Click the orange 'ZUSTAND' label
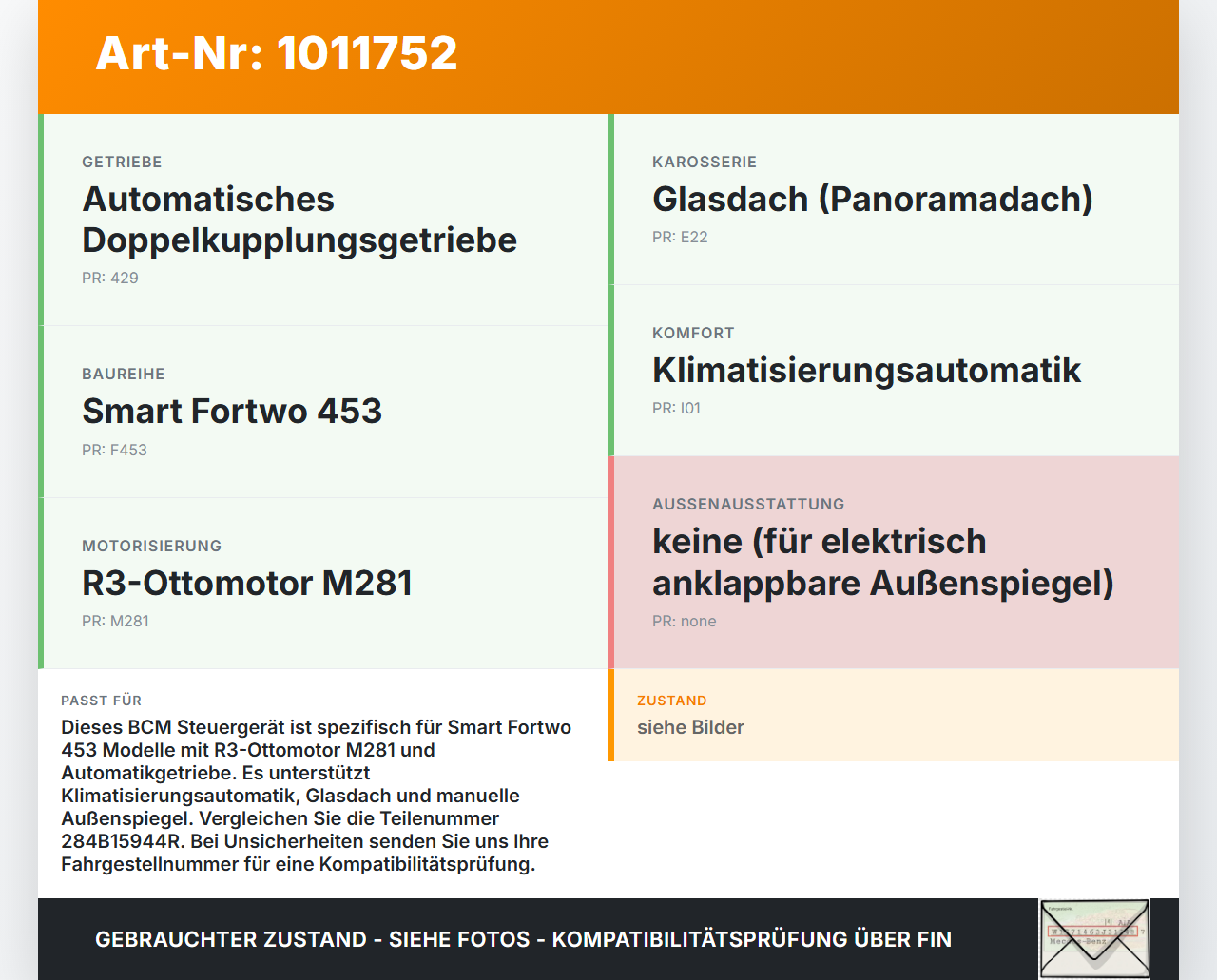Viewport: 1217px width, 980px height. [x=672, y=701]
